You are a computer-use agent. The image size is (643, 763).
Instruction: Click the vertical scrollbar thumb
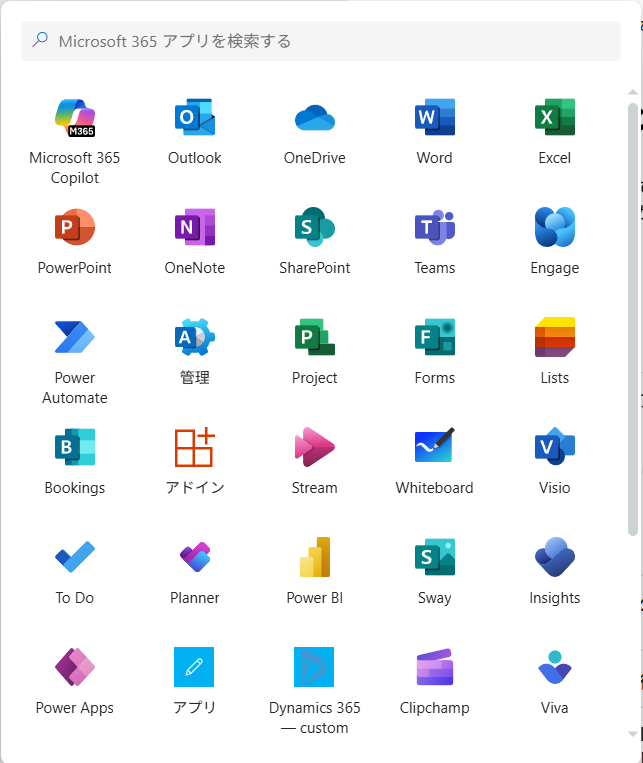coord(633,319)
